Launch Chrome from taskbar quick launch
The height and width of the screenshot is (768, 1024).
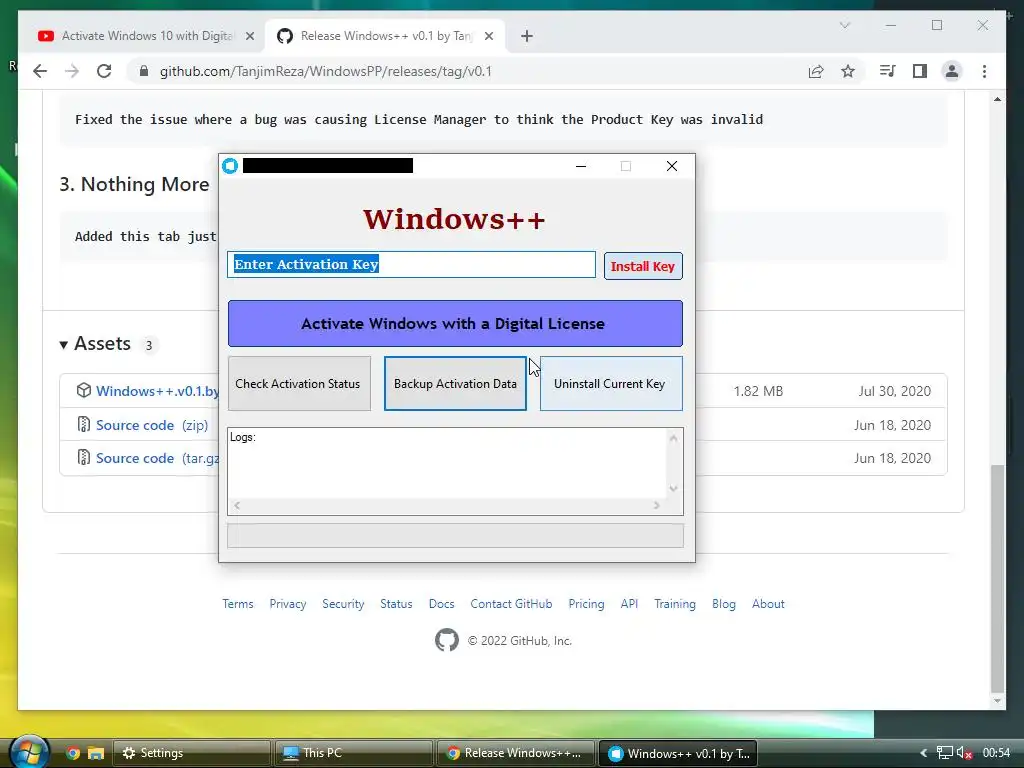72,753
